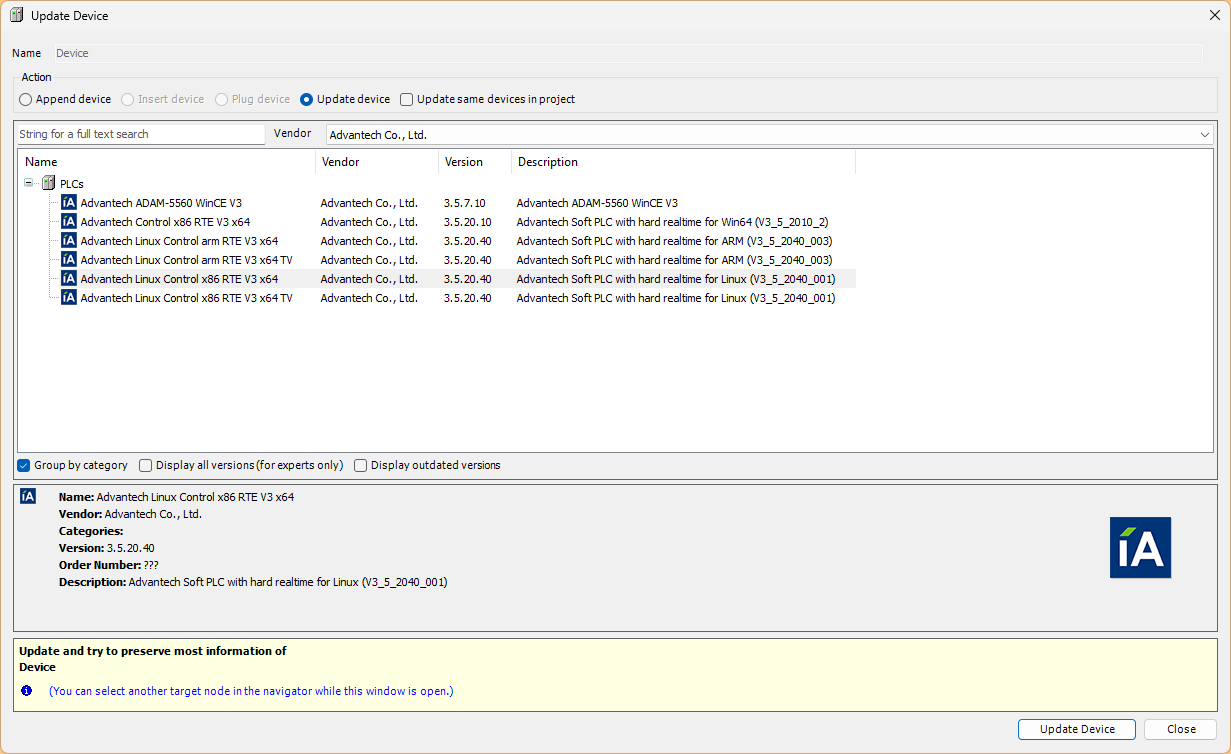1231x754 pixels.
Task: Enable Display all versions for experts only
Action: coord(146,466)
